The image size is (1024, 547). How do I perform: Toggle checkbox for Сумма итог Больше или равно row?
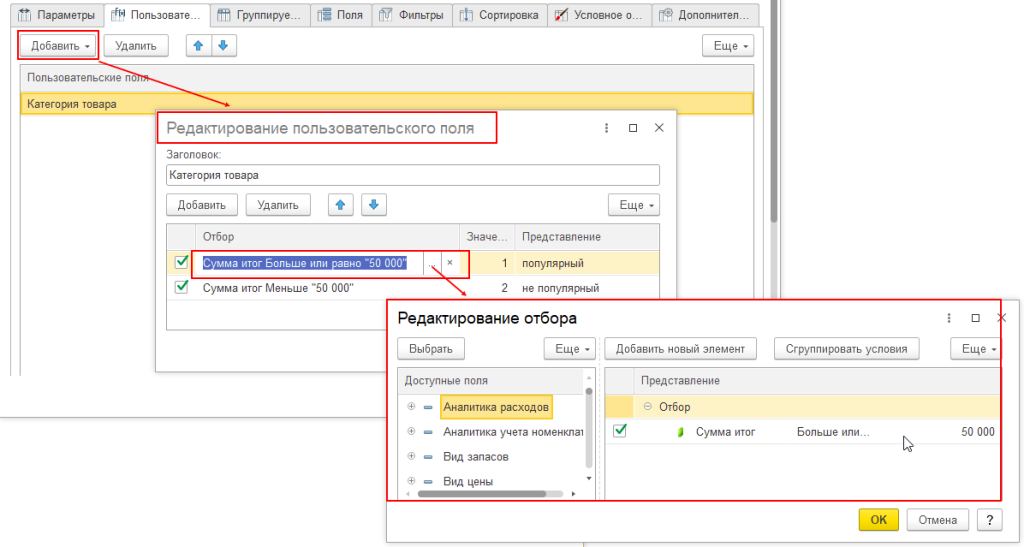coord(182,262)
